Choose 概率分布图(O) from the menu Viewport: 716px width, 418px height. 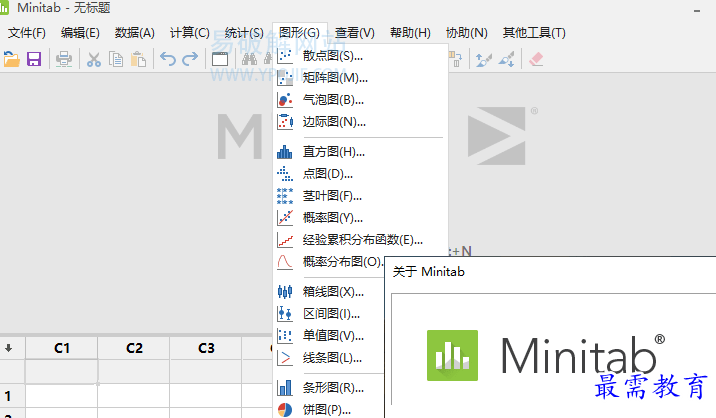pos(329,262)
